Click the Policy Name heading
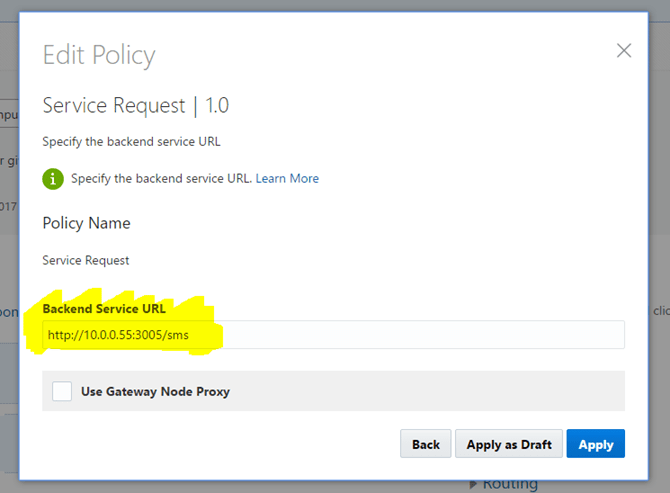 click(x=86, y=223)
